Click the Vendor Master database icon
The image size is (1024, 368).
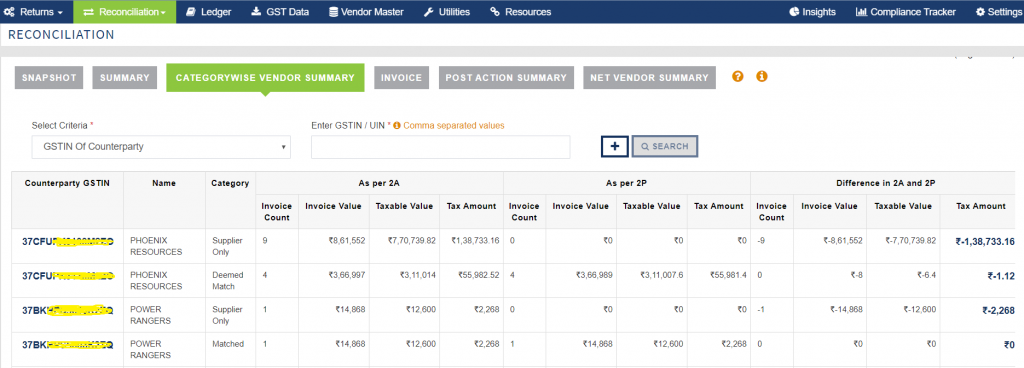pos(333,12)
